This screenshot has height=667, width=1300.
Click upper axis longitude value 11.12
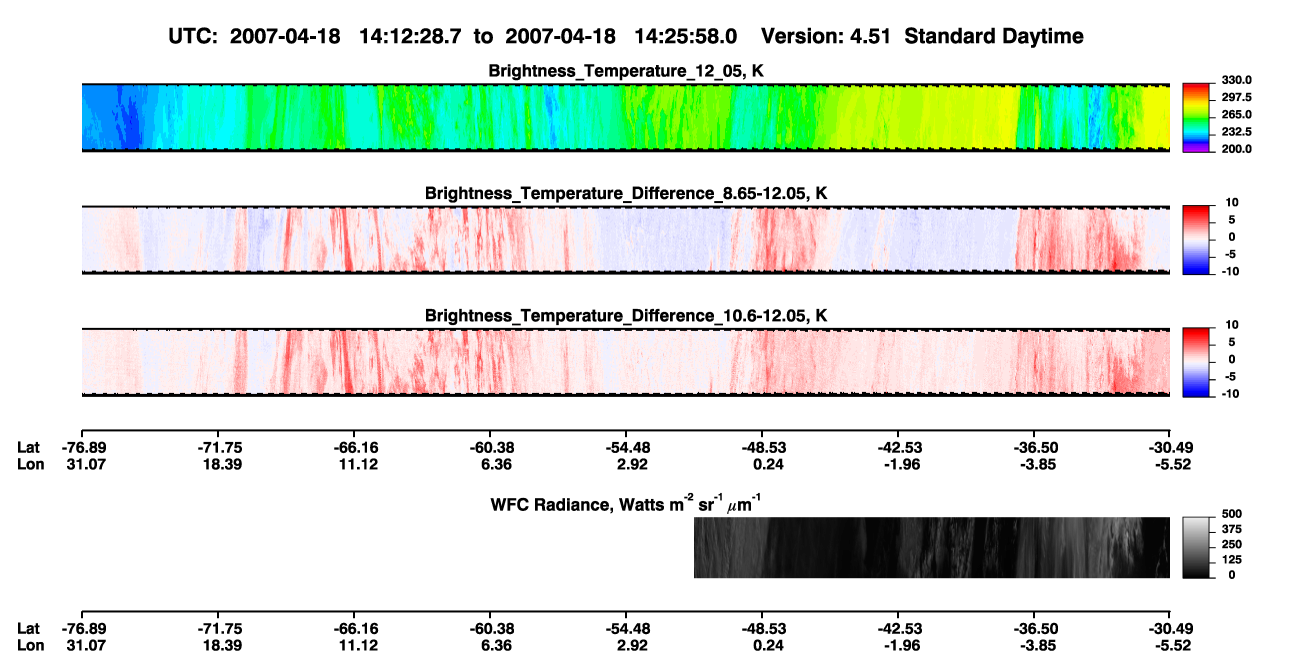coord(353,464)
